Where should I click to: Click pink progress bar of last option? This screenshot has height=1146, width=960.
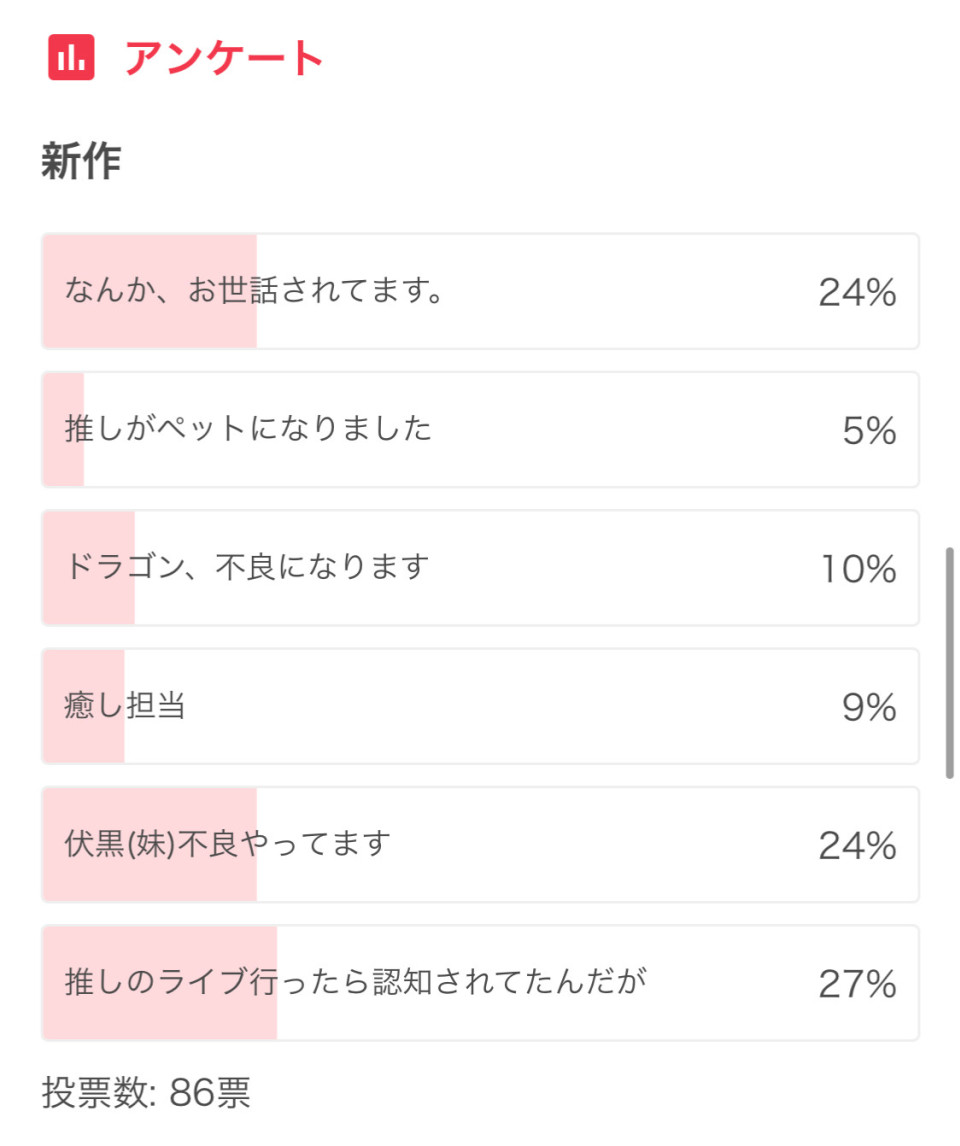160,982
